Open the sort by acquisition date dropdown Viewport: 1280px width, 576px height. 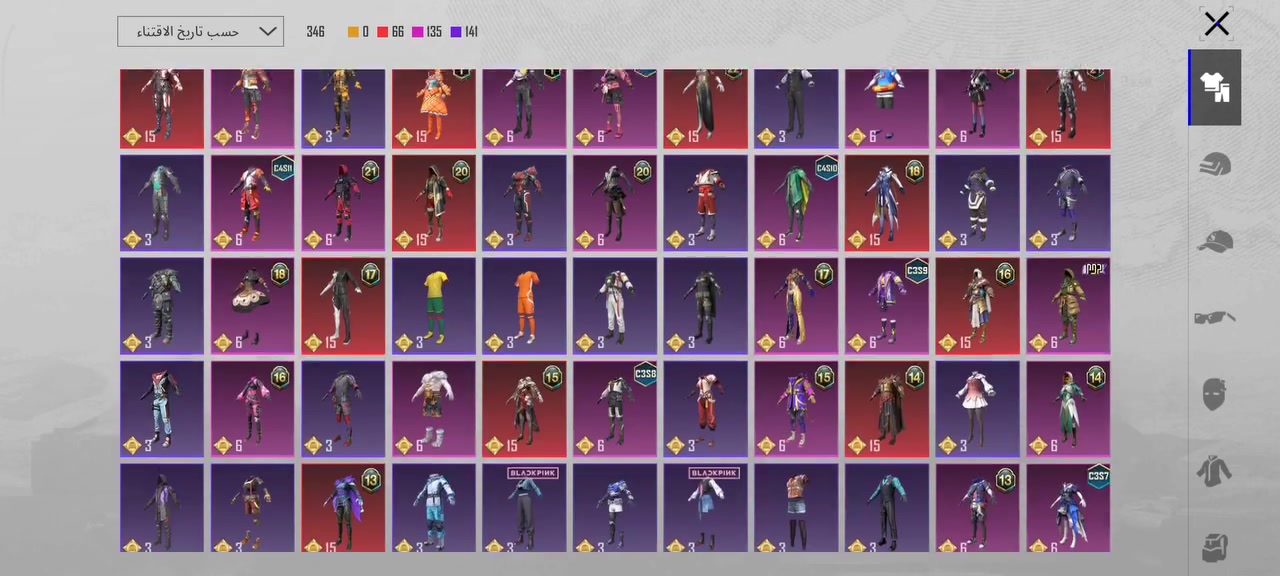tap(200, 31)
